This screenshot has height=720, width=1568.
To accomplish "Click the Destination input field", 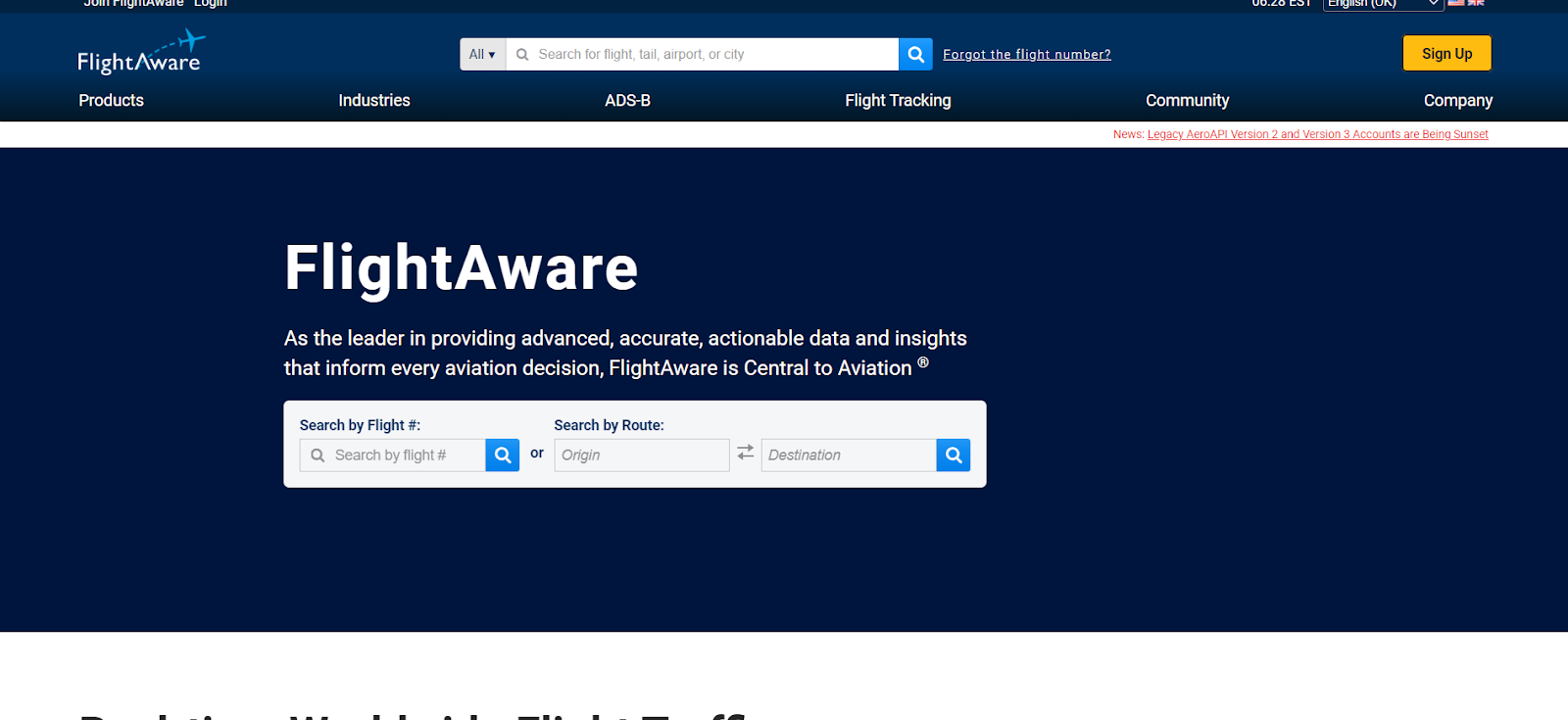I will tap(849, 455).
